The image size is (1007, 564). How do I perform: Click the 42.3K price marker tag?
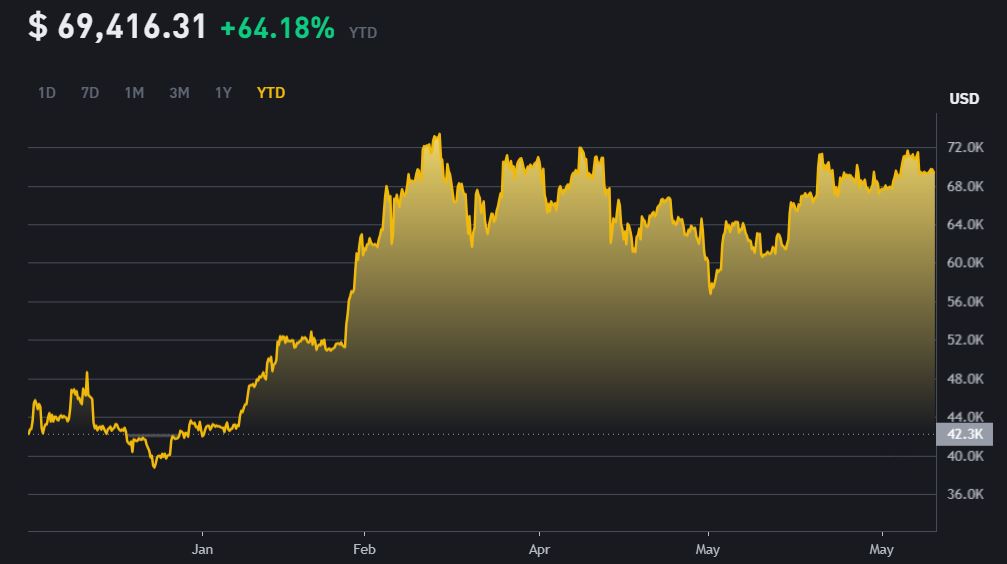[965, 434]
